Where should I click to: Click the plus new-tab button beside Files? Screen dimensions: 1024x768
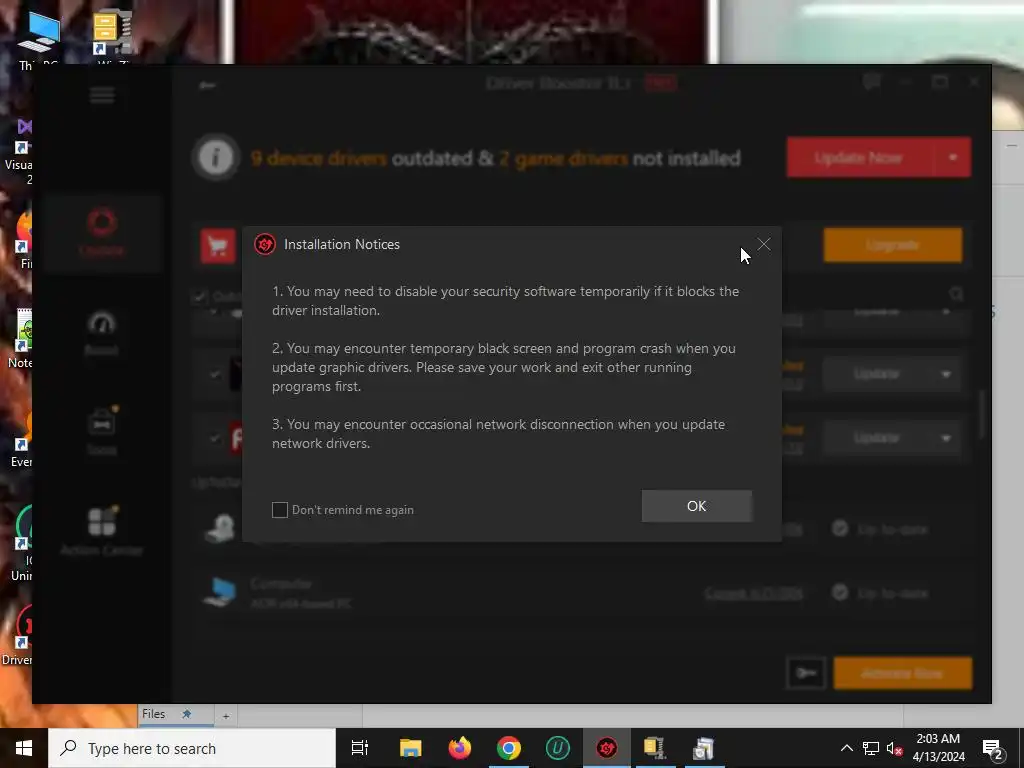click(x=226, y=716)
